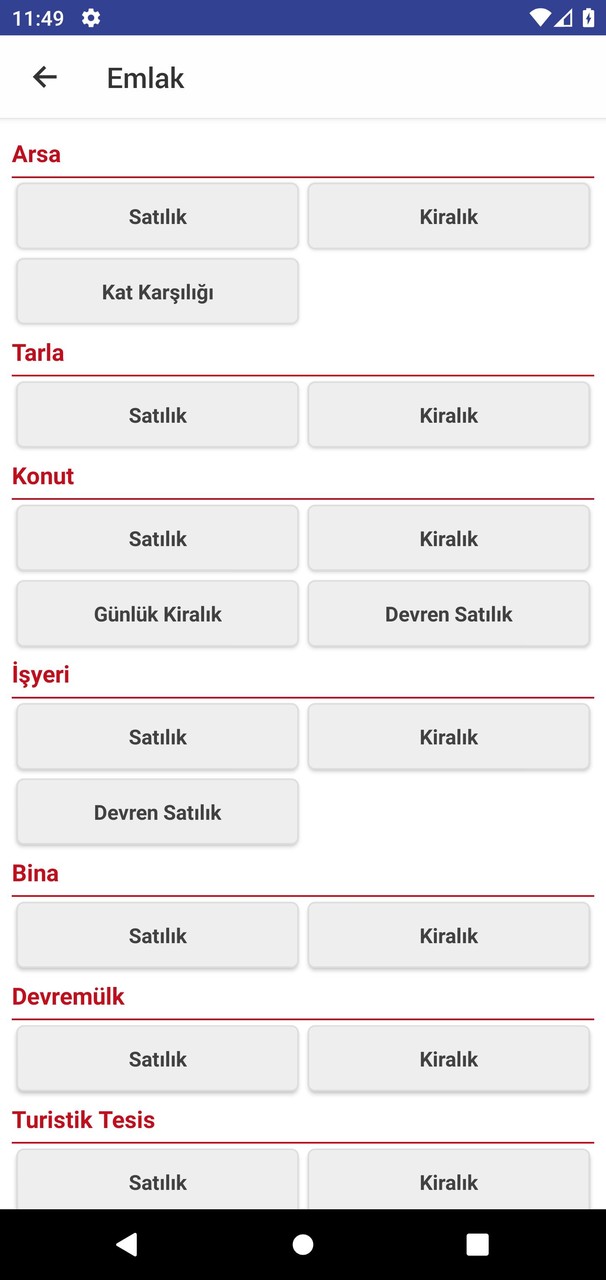Choose Kiralık under Arsa
606x1280 pixels.
click(448, 216)
